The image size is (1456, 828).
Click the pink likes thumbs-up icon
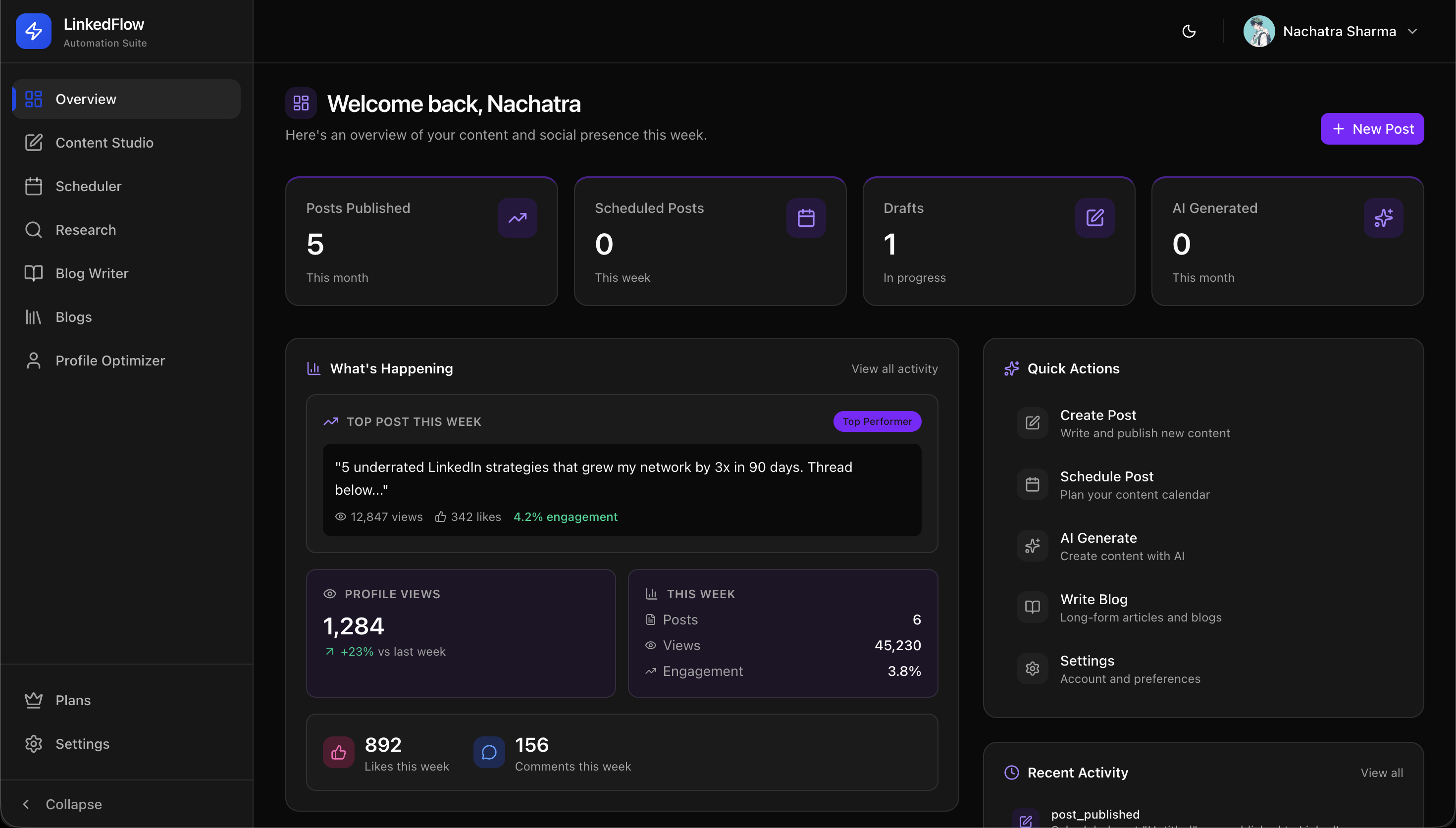pyautogui.click(x=338, y=752)
